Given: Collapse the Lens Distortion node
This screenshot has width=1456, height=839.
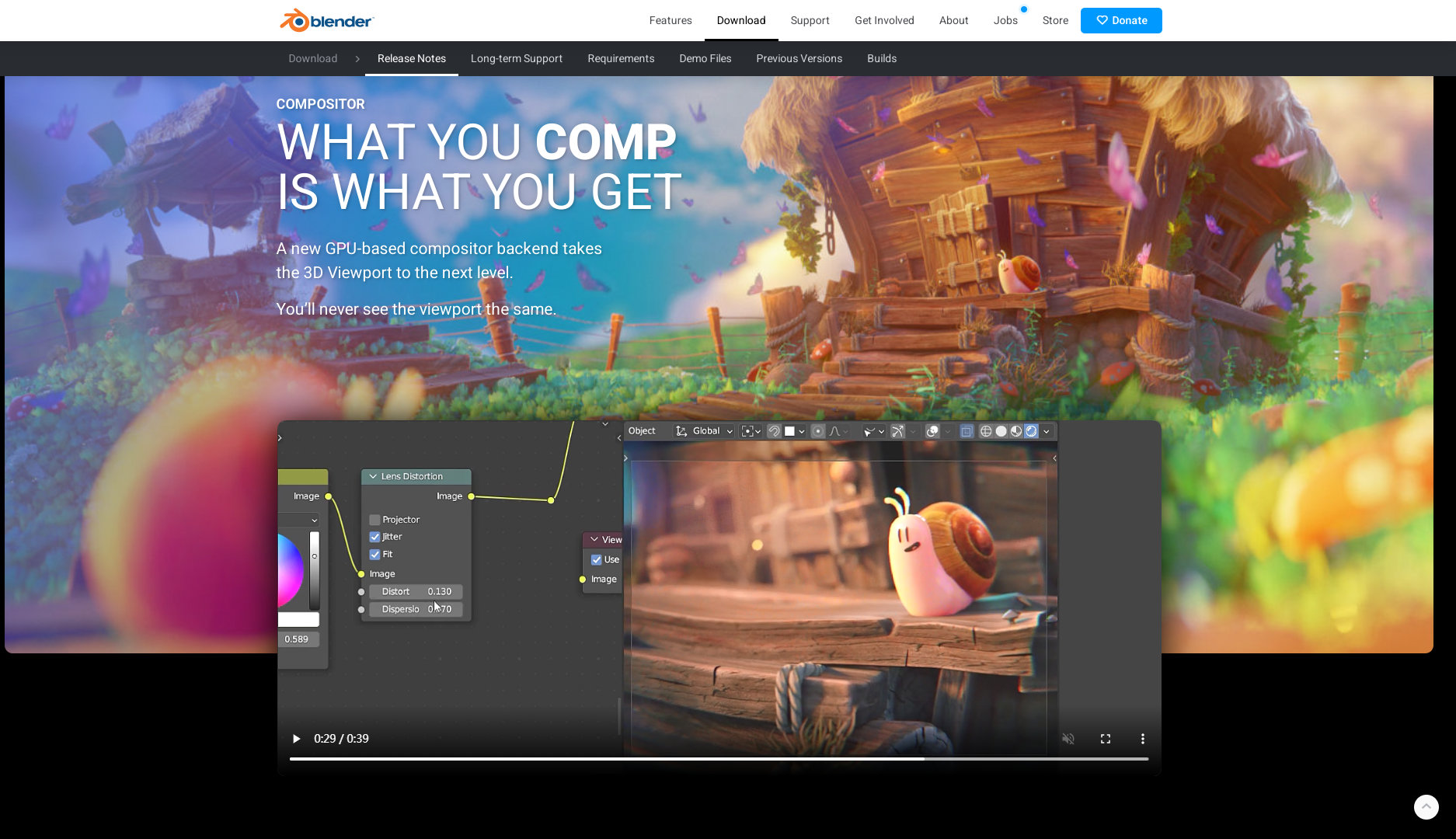Looking at the screenshot, I should pyautogui.click(x=373, y=476).
